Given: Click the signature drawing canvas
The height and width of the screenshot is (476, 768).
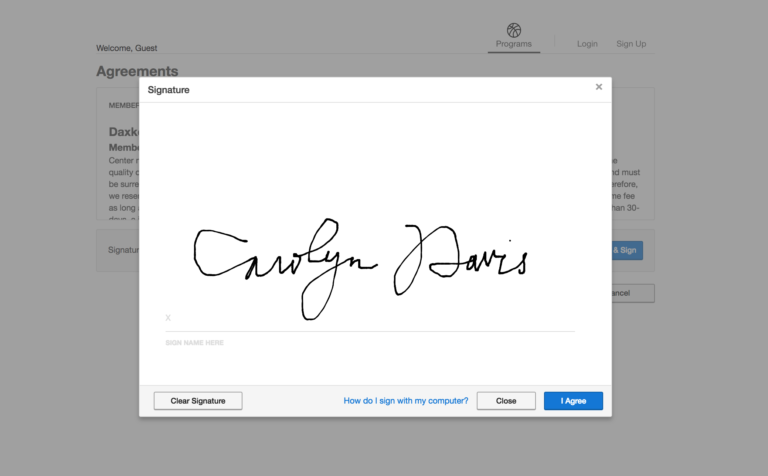Looking at the screenshot, I should pos(375,243).
